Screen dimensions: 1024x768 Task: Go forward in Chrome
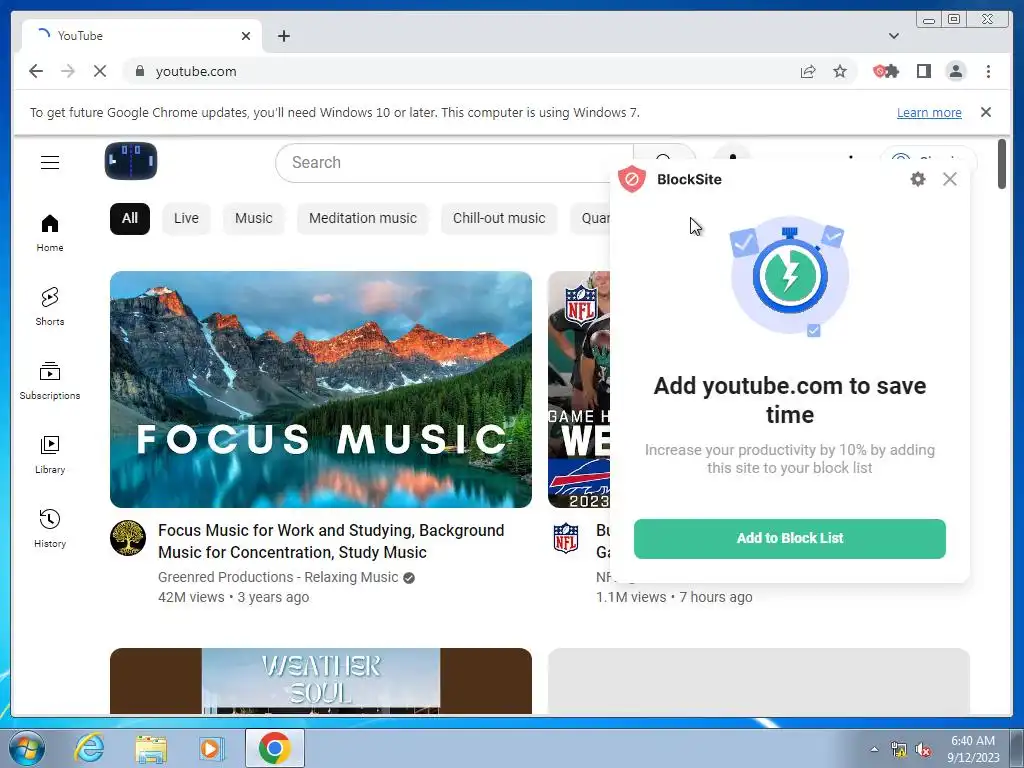68,71
